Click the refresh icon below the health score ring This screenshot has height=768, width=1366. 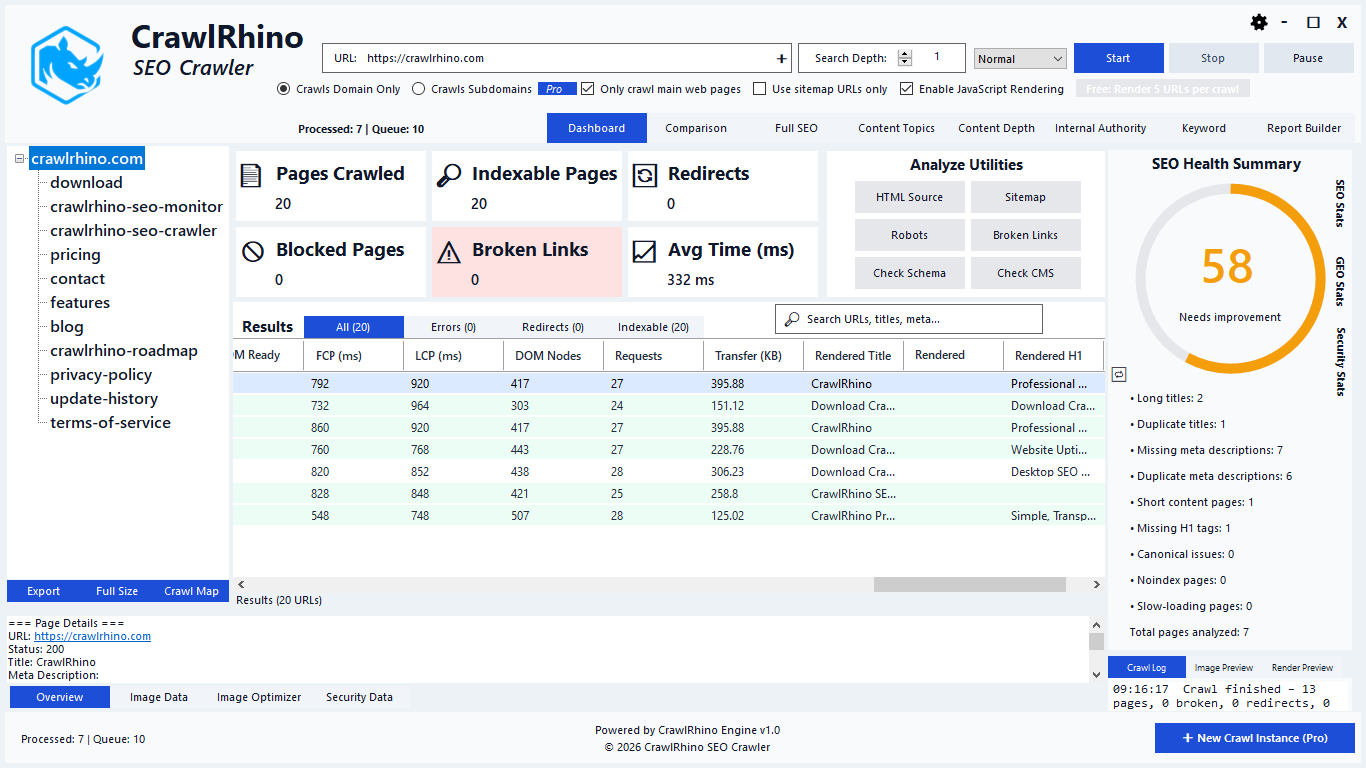[1119, 374]
